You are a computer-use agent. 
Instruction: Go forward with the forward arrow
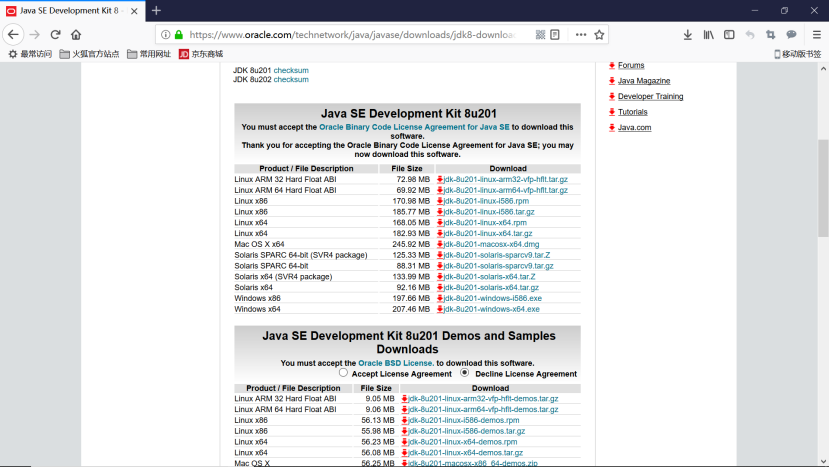point(35,35)
